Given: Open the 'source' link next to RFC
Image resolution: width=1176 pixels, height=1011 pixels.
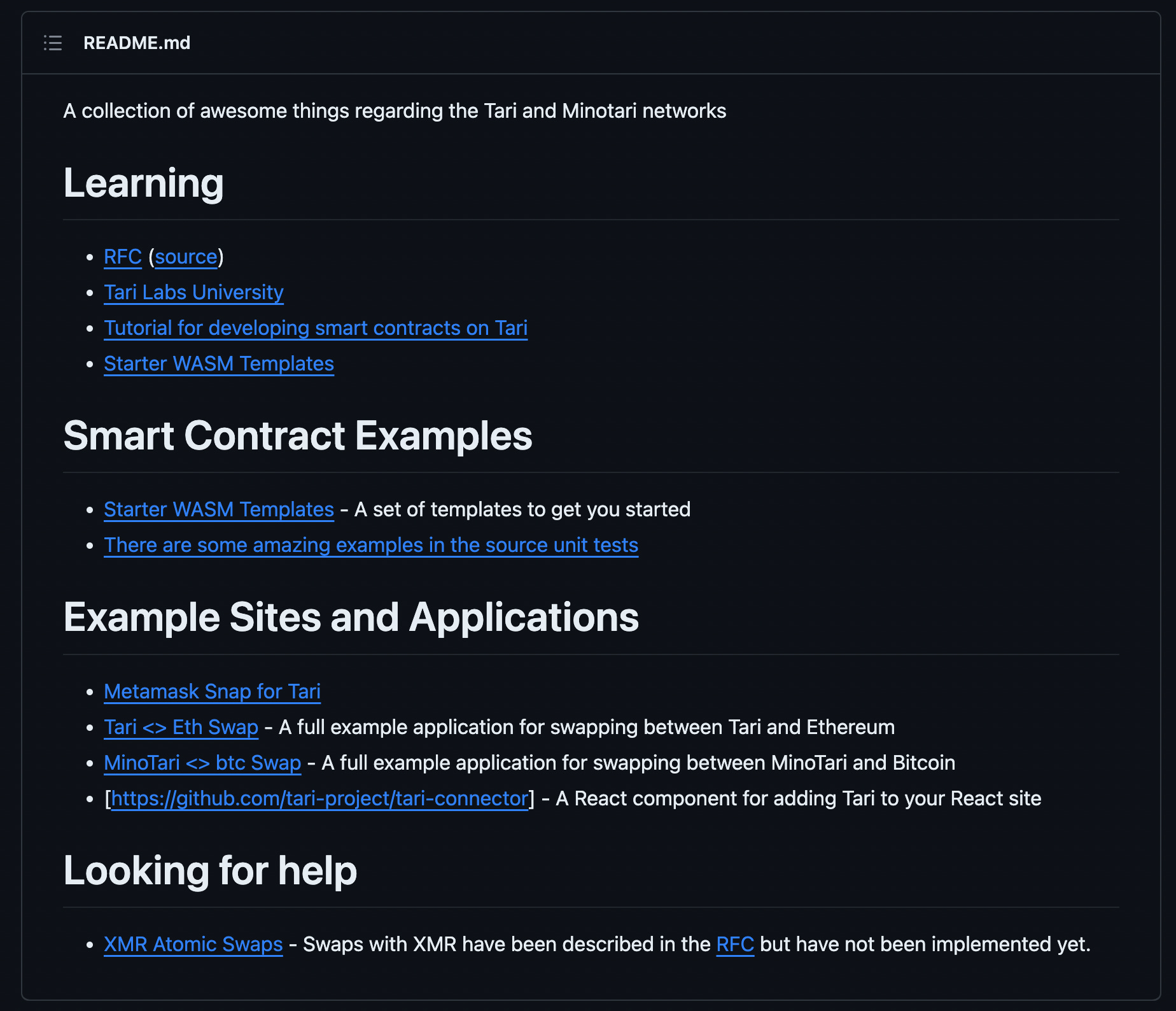Looking at the screenshot, I should pyautogui.click(x=186, y=257).
